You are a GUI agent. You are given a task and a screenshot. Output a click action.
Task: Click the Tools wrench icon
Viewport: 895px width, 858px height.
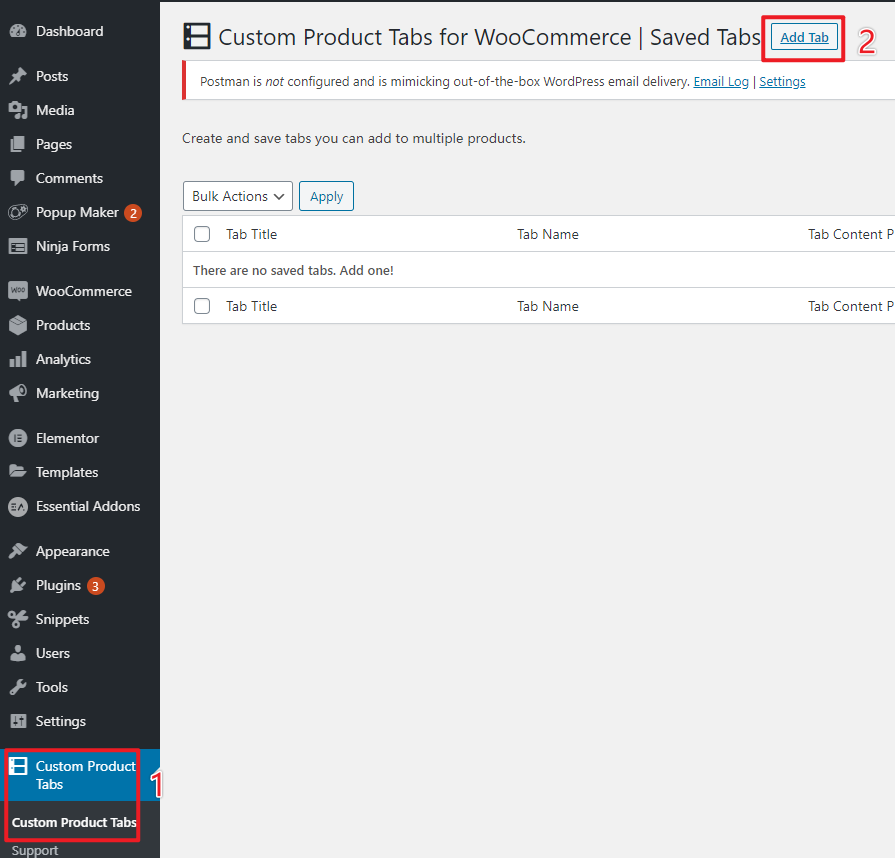[18, 687]
